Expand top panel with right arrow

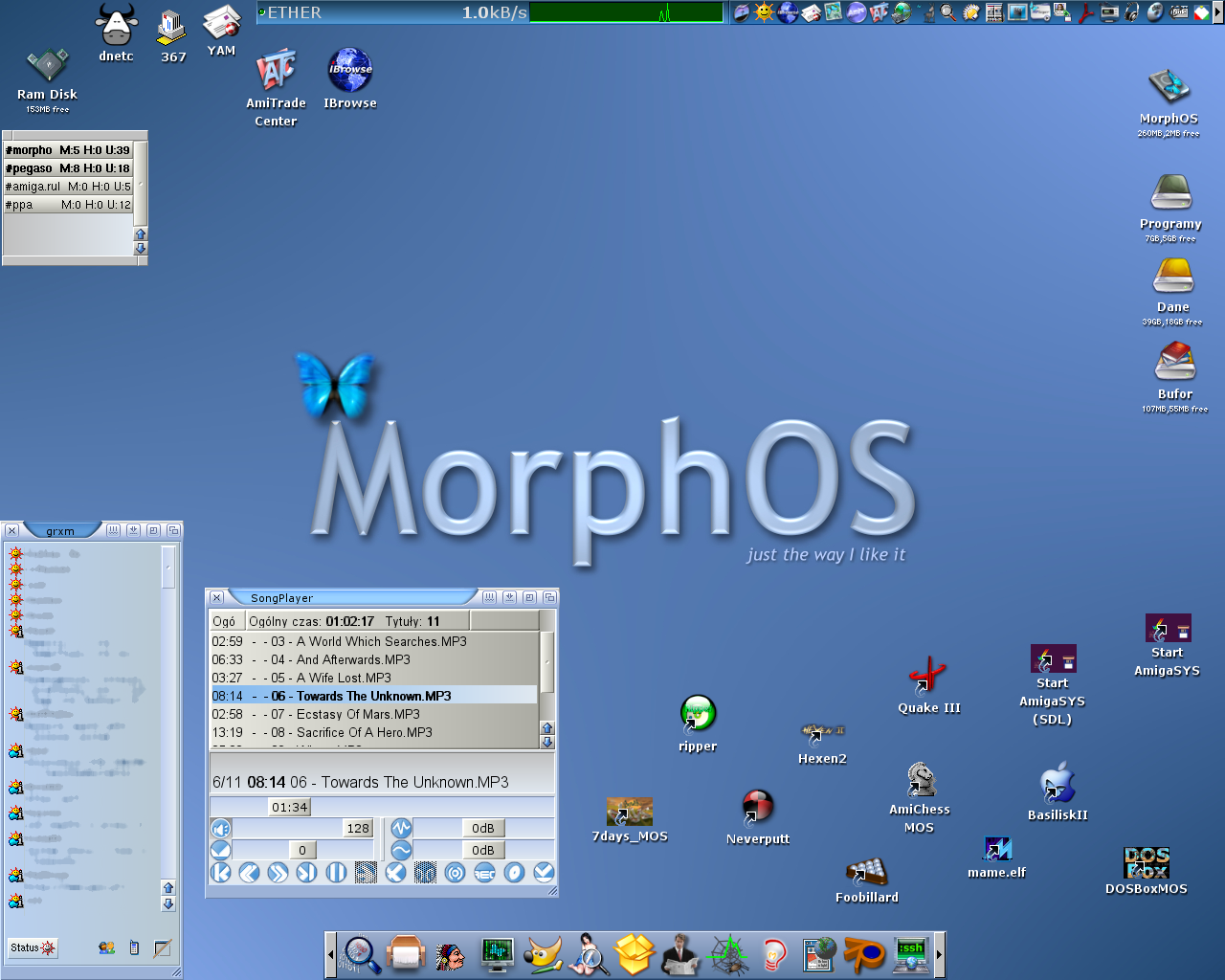coord(1218,12)
